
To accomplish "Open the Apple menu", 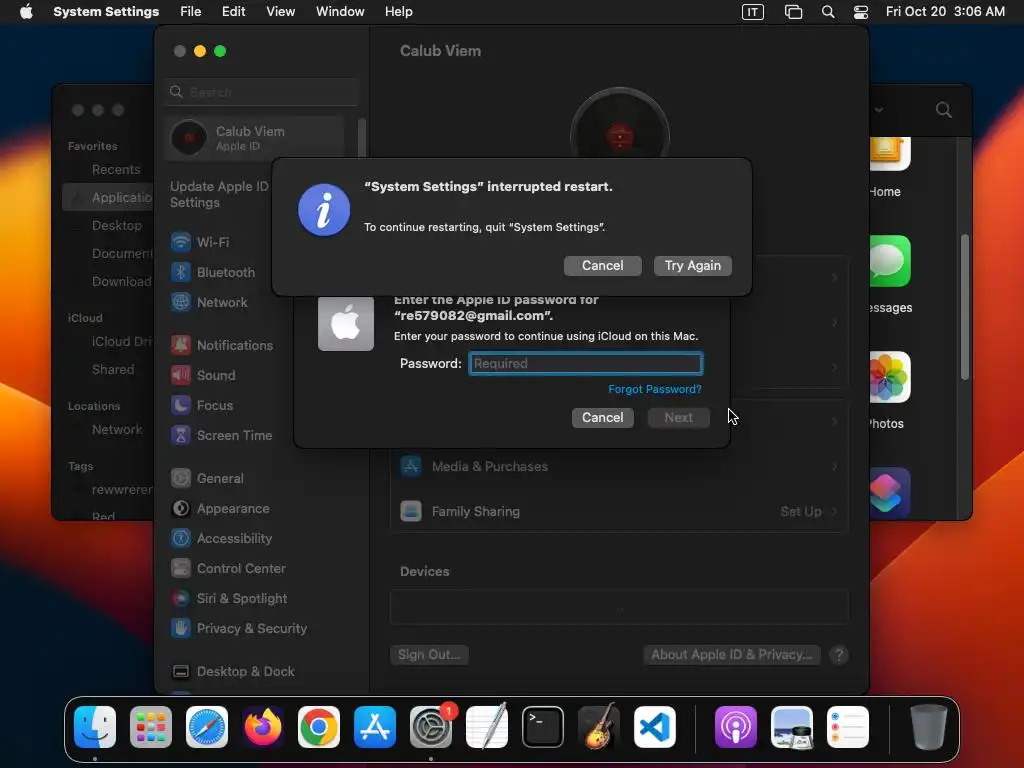I will click(26, 12).
